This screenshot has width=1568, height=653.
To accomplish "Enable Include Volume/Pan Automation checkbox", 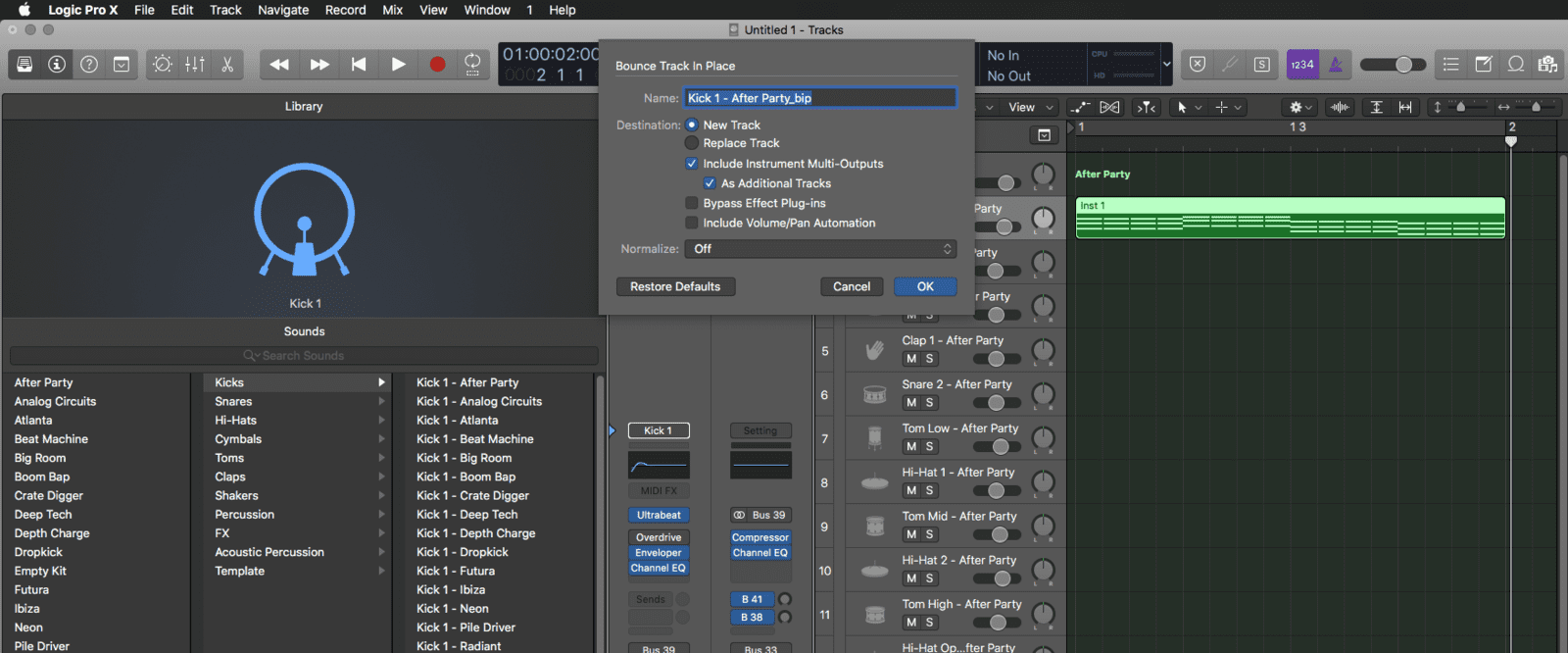I will coord(692,223).
